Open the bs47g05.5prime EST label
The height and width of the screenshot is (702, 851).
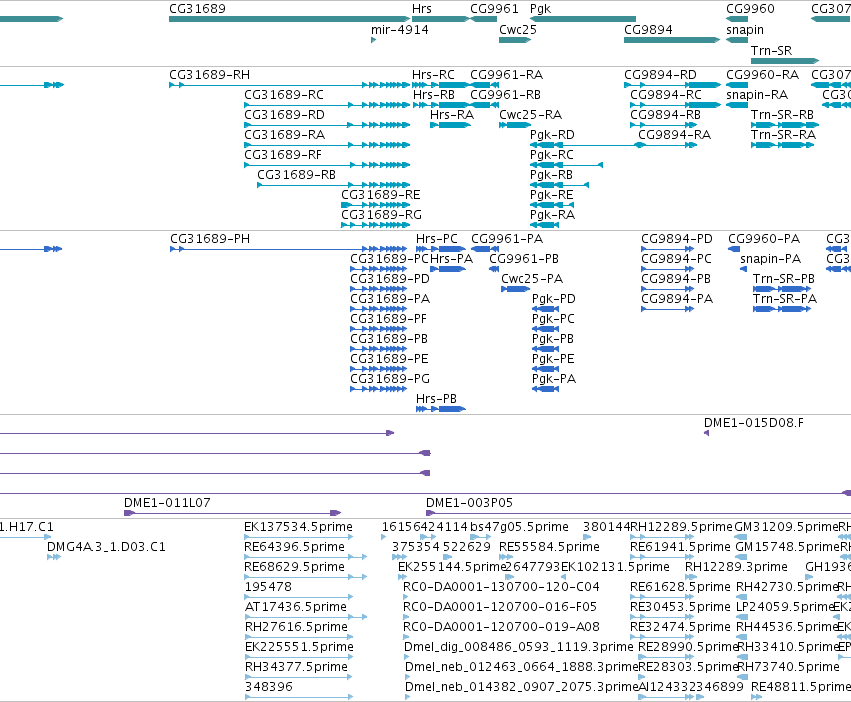pyautogui.click(x=519, y=527)
